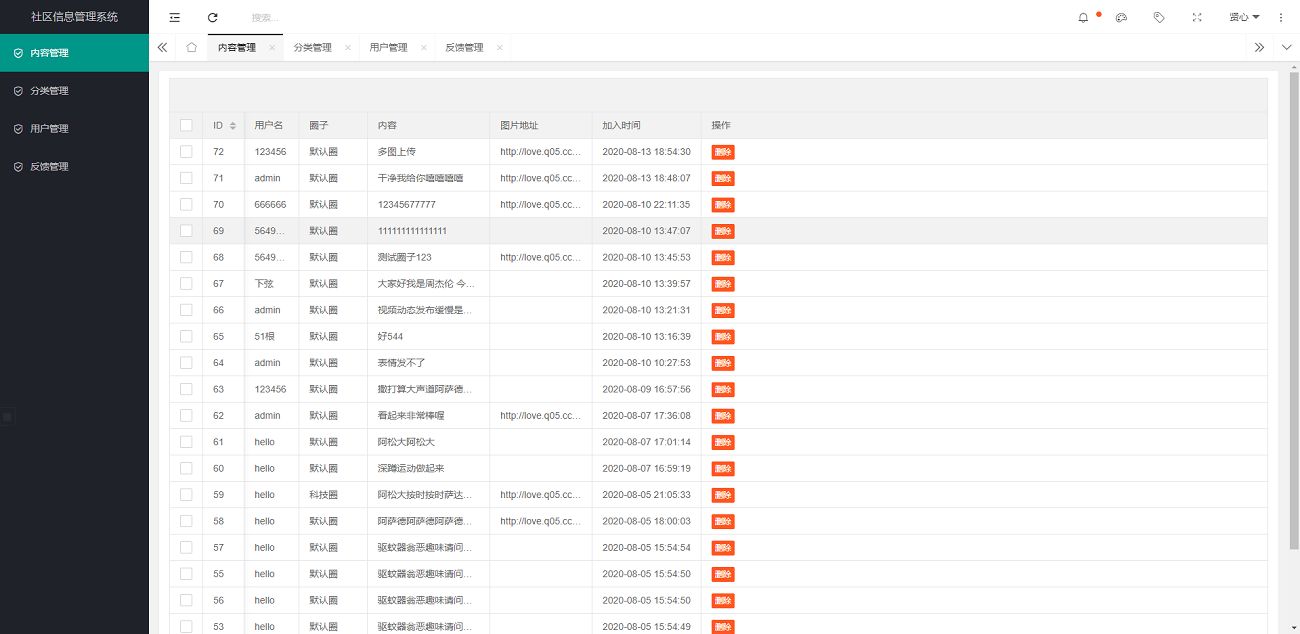Delete the post with ID 72
The width and height of the screenshot is (1300, 634).
723,152
